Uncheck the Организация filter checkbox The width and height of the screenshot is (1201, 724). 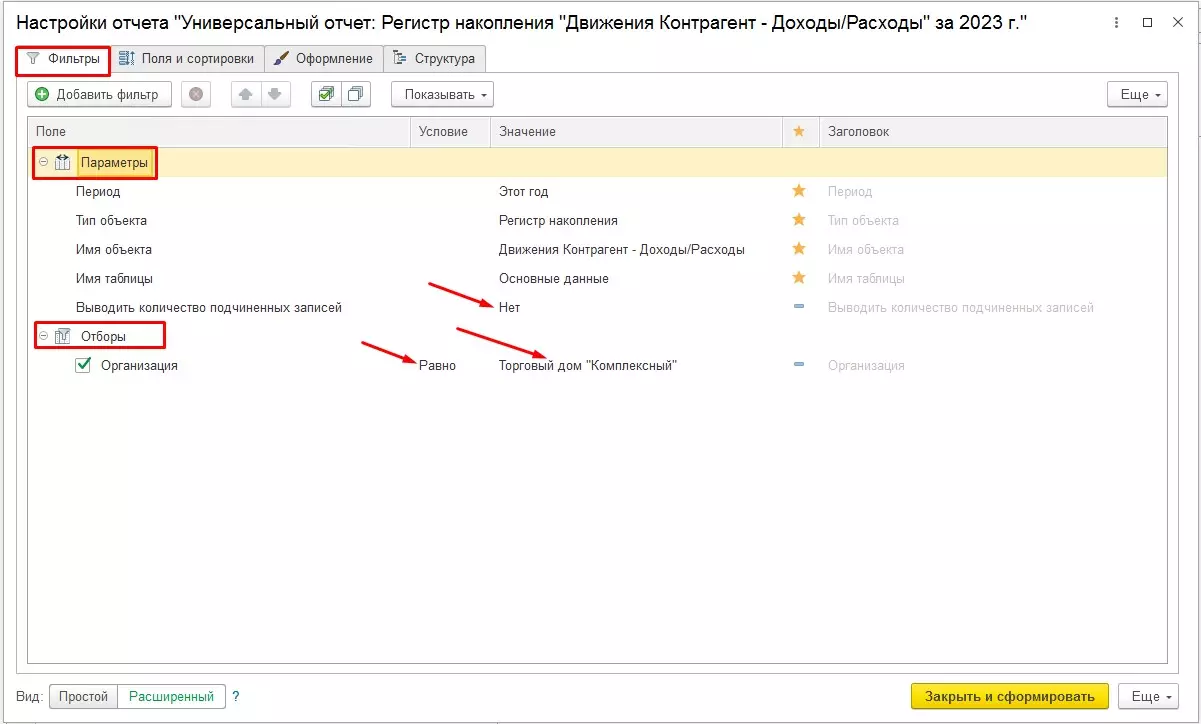(x=84, y=365)
